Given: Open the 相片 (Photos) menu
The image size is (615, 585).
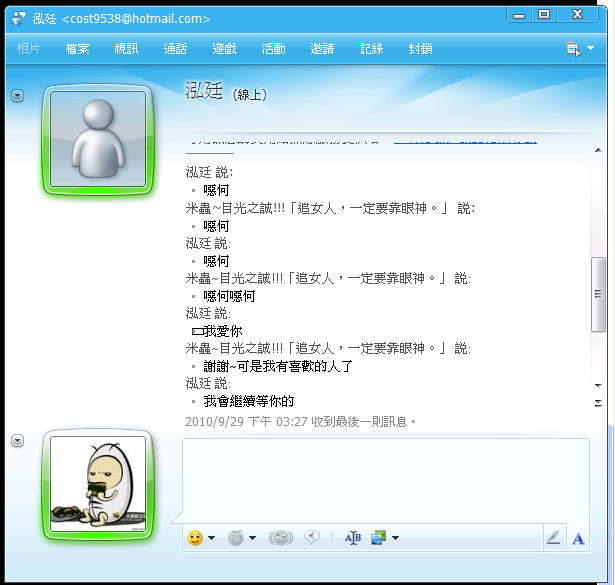Looking at the screenshot, I should [28, 49].
